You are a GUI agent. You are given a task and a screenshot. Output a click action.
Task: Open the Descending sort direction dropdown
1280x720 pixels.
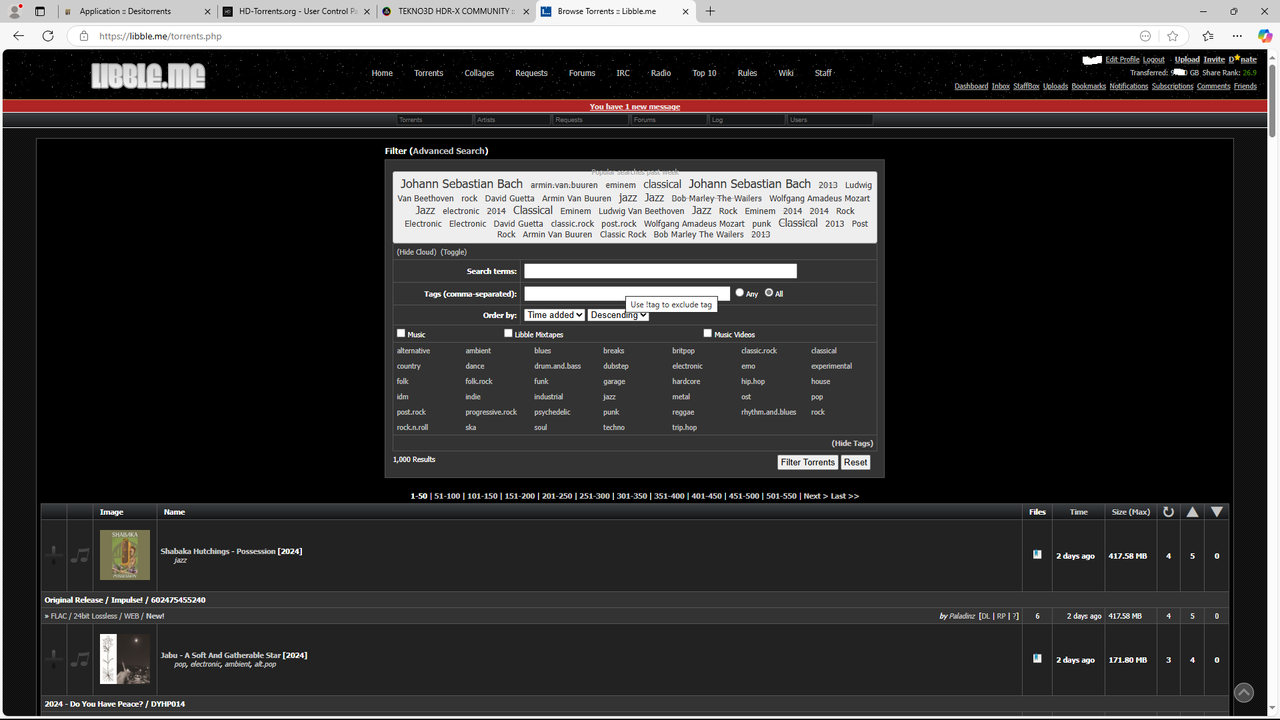point(619,315)
